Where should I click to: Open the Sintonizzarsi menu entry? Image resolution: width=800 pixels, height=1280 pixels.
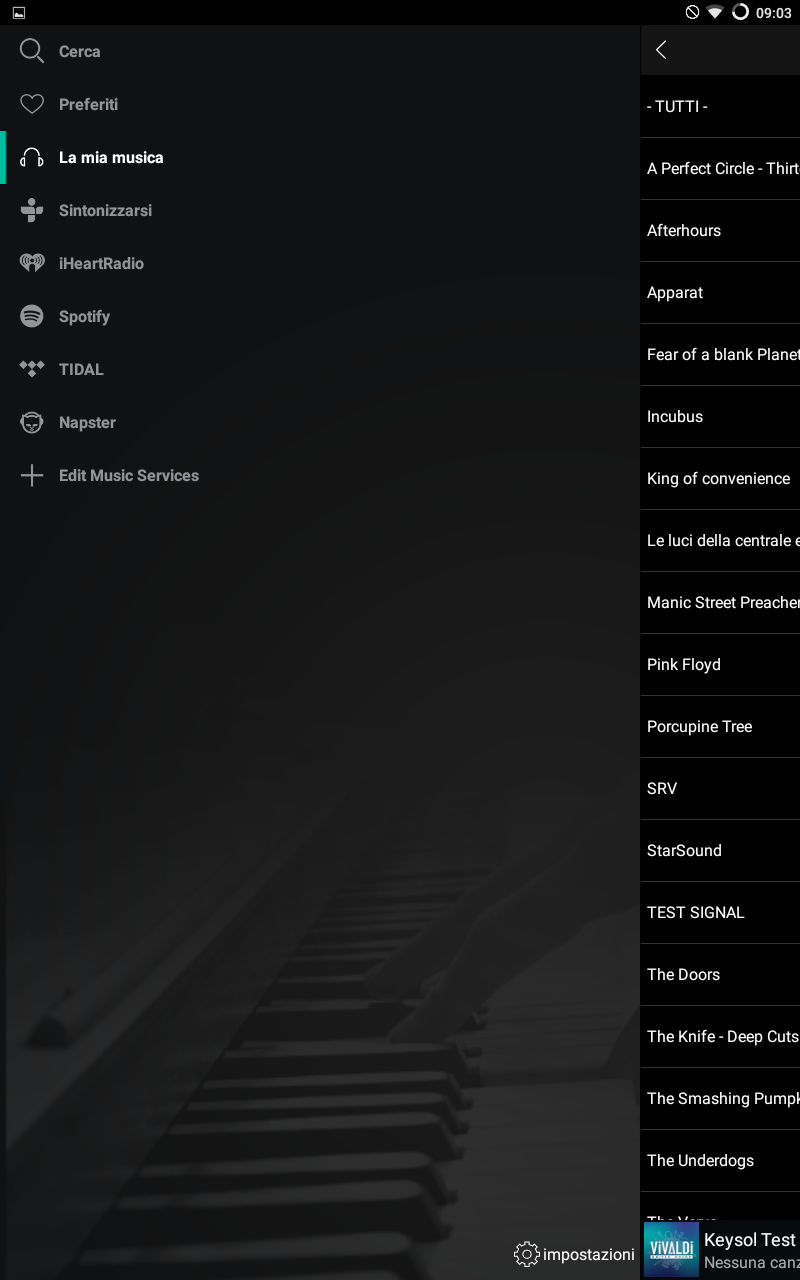(320, 210)
